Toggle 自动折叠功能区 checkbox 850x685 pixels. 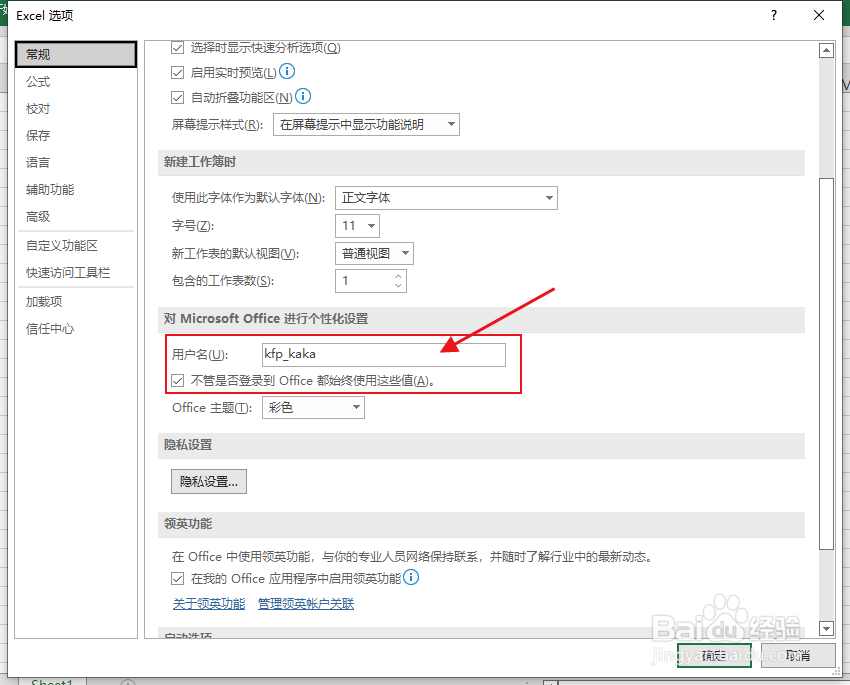(177, 98)
